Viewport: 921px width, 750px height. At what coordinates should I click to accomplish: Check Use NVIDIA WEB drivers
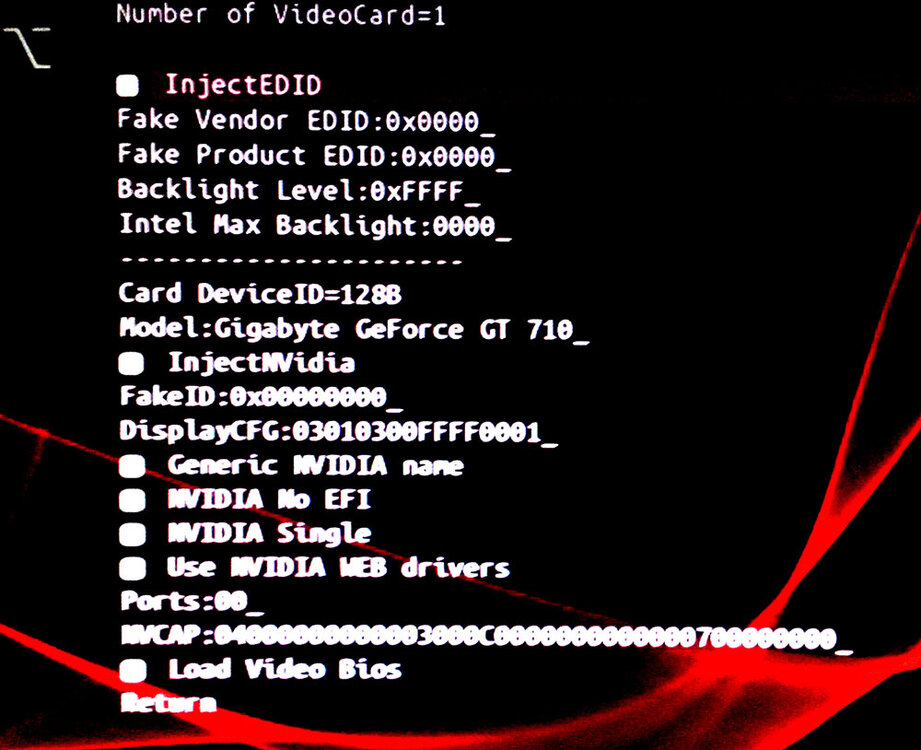(132, 569)
